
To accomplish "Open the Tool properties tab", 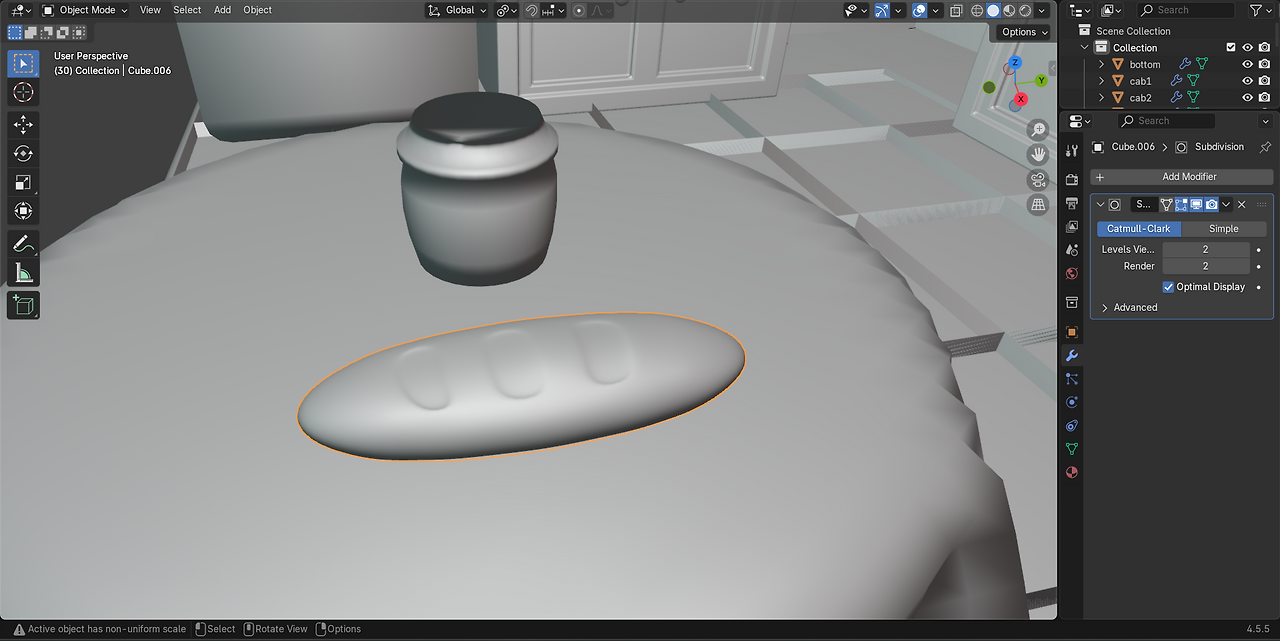I will 1072,151.
